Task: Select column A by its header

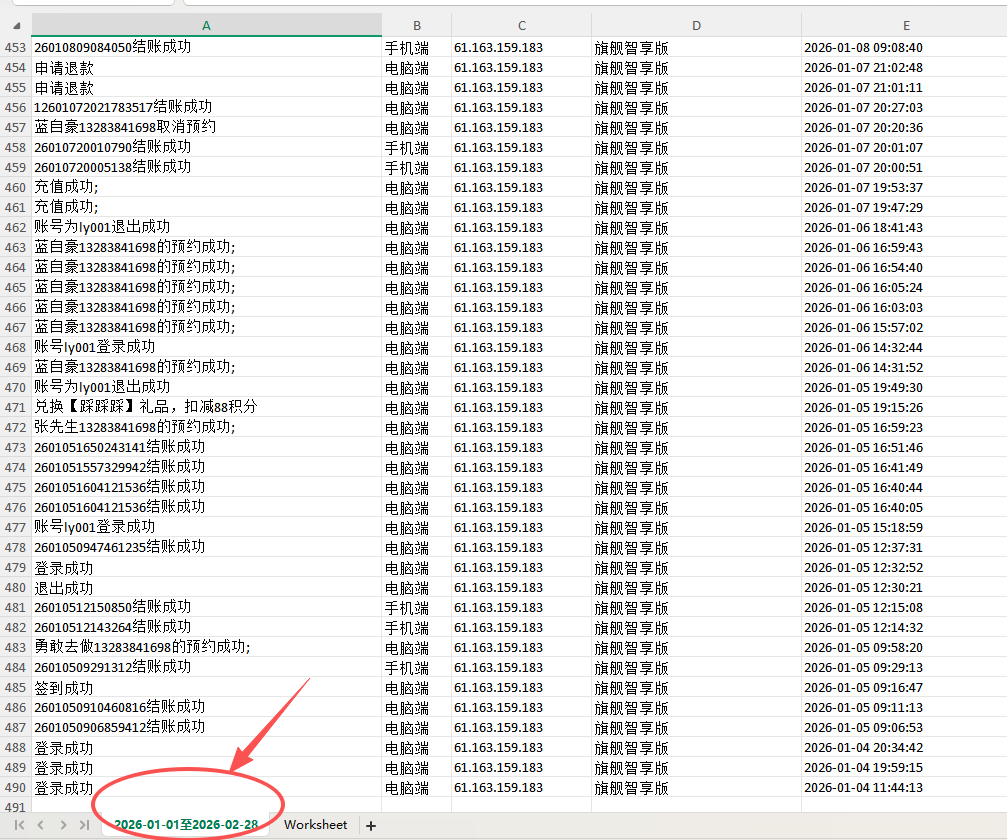Action: [206, 25]
